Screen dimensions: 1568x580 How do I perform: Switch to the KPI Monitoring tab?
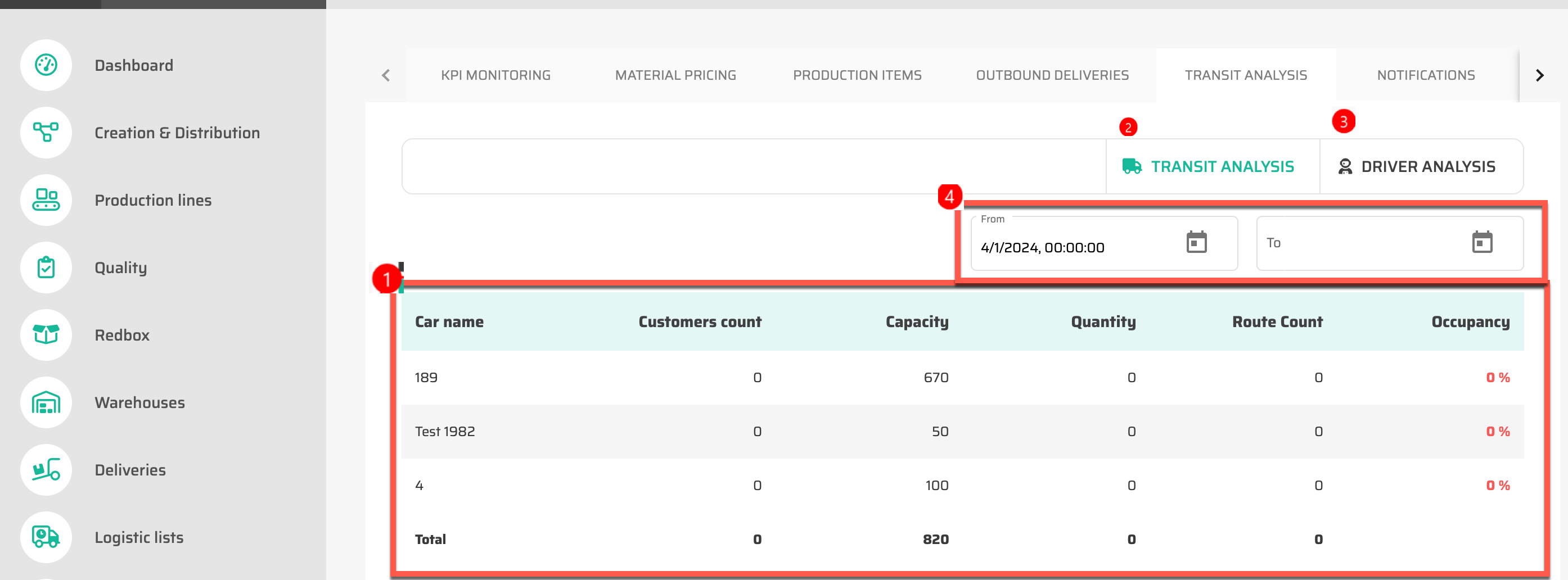495,75
